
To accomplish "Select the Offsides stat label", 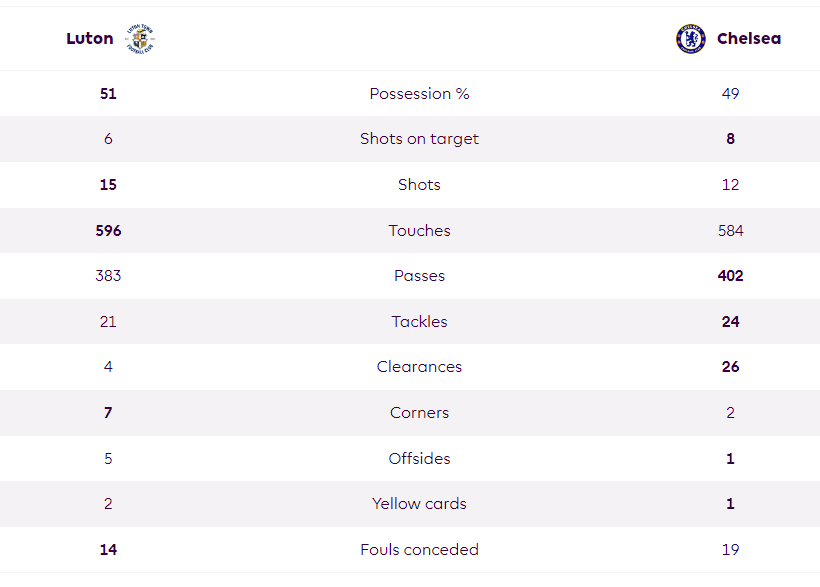I will (x=419, y=459).
